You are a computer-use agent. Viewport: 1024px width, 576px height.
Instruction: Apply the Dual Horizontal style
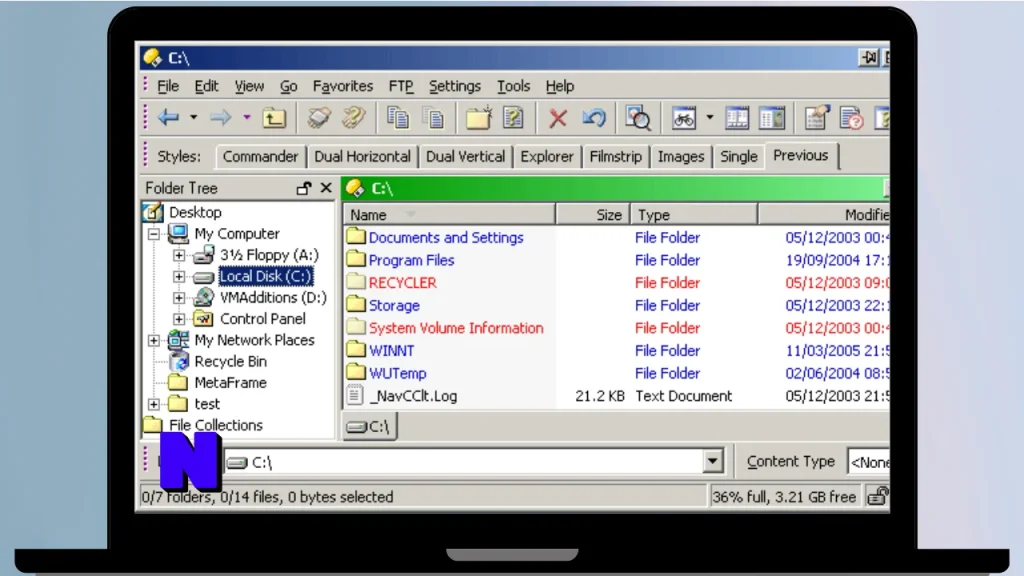click(362, 157)
